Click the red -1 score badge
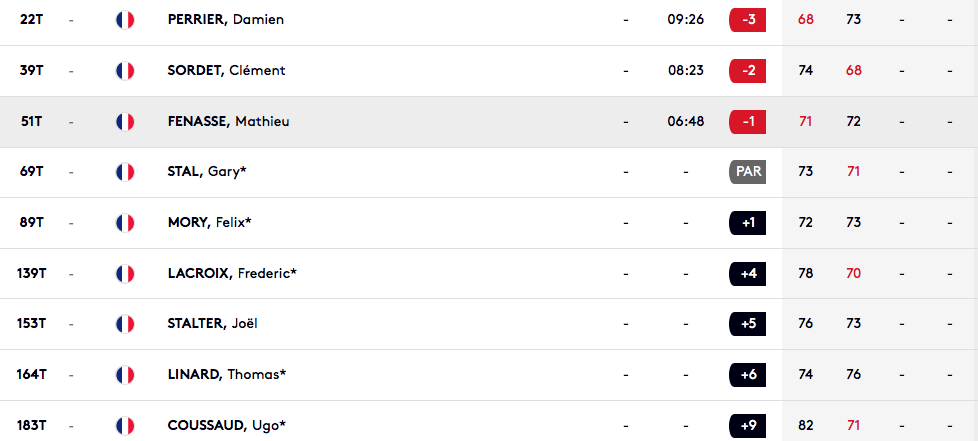The height and width of the screenshot is (441, 978). (x=747, y=122)
